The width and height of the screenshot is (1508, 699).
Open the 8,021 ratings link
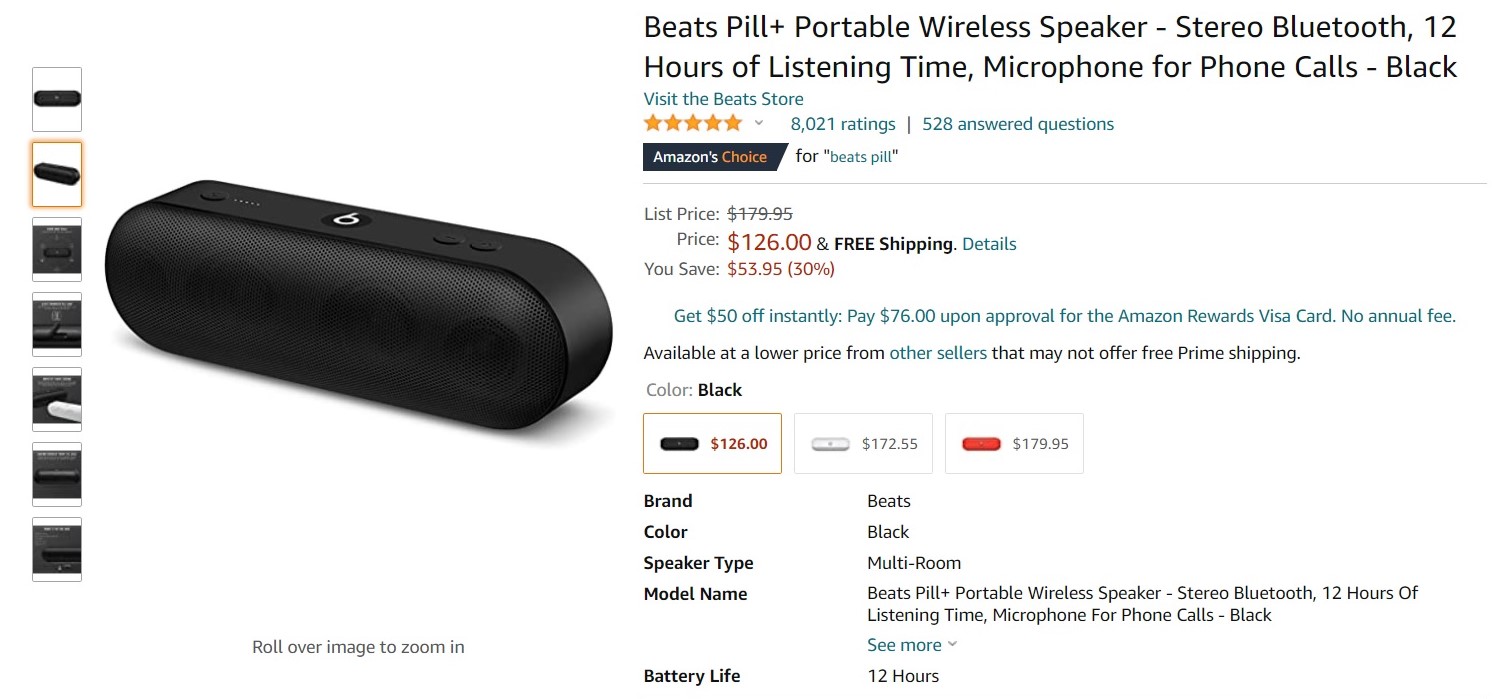(843, 124)
